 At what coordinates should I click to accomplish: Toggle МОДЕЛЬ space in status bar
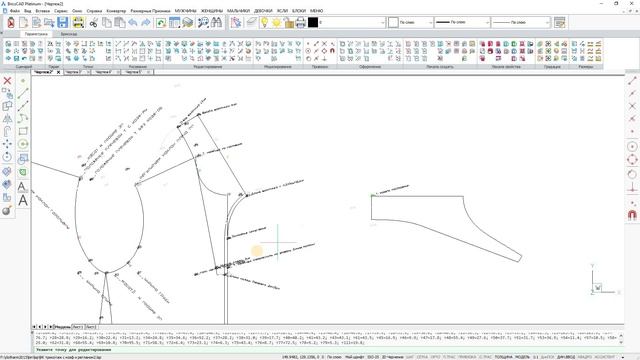[x=522, y=357]
